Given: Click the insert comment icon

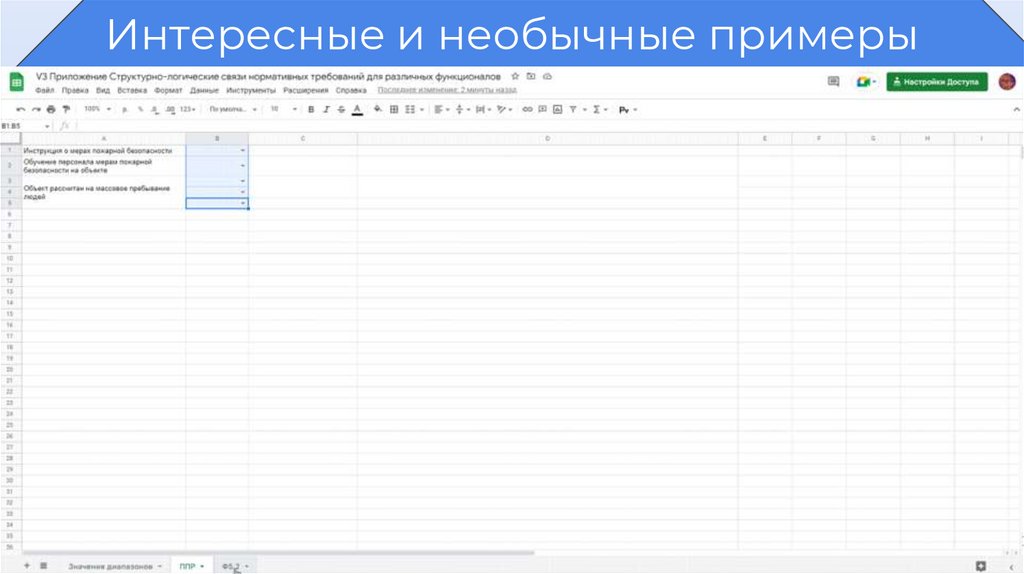Looking at the screenshot, I should pos(542,110).
